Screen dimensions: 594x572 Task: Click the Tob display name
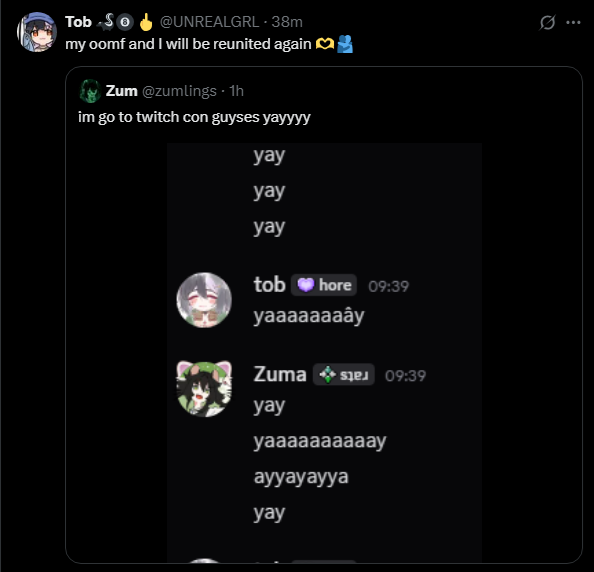point(78,22)
